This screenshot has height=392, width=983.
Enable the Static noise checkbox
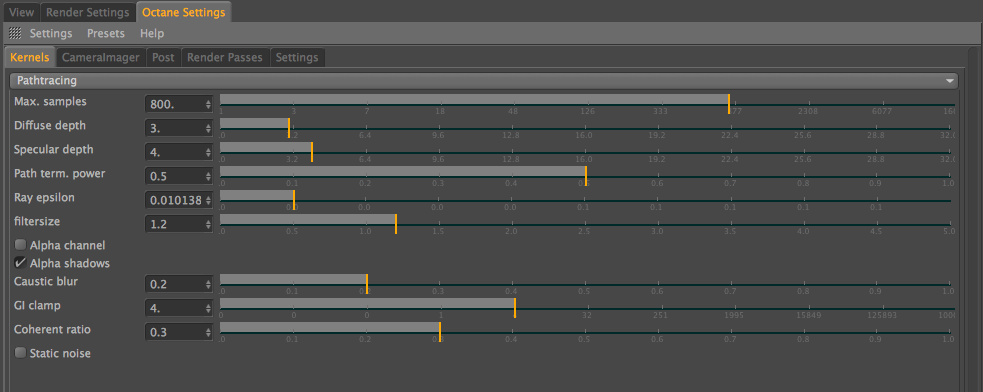point(20,353)
